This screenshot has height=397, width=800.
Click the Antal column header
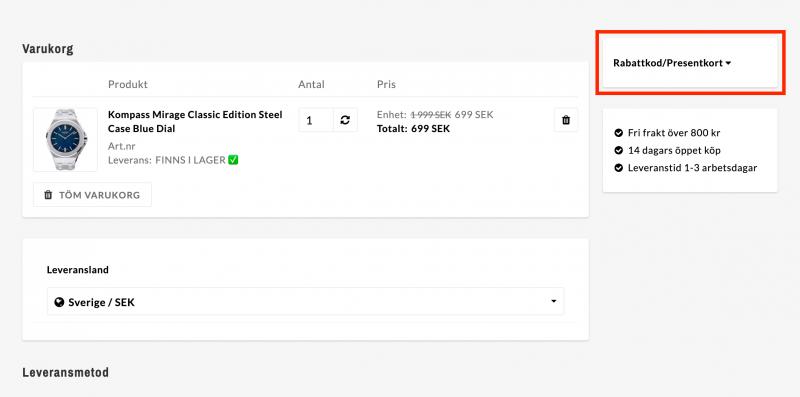click(x=311, y=84)
